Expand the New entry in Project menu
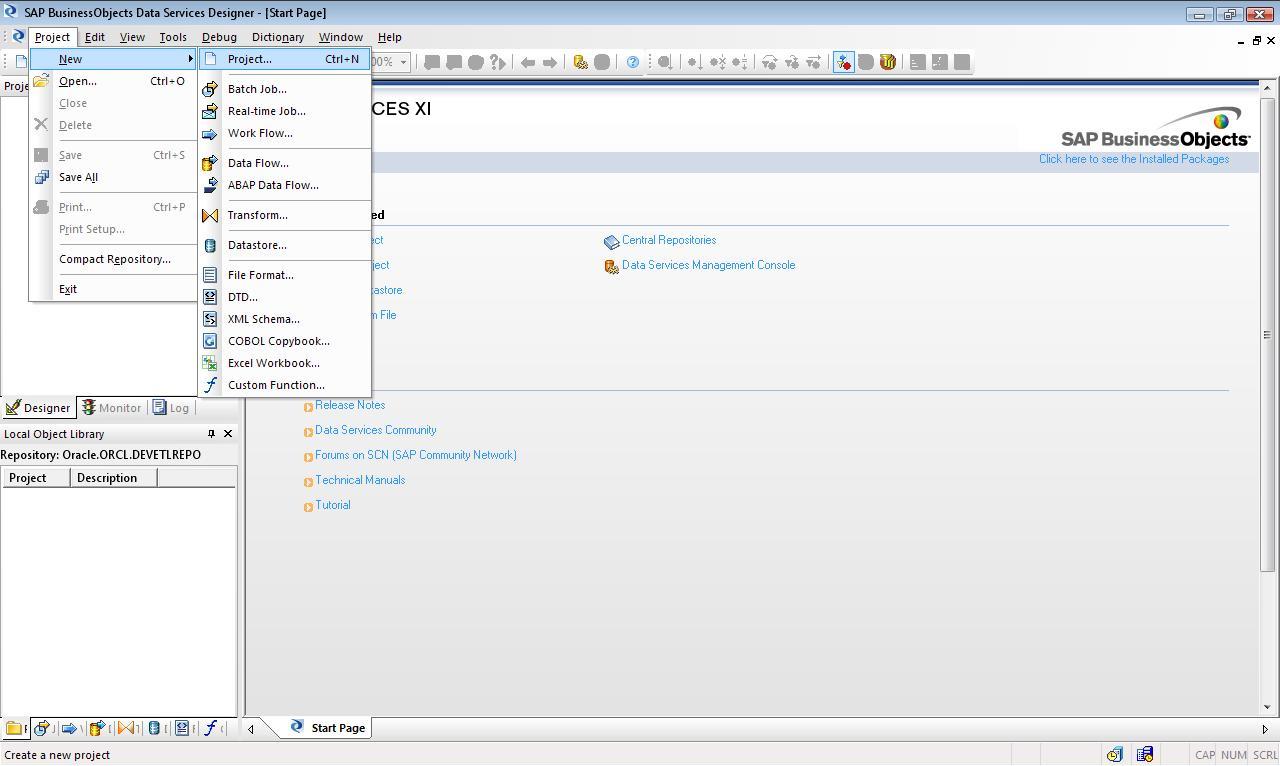The height and width of the screenshot is (766, 1280). tap(113, 59)
